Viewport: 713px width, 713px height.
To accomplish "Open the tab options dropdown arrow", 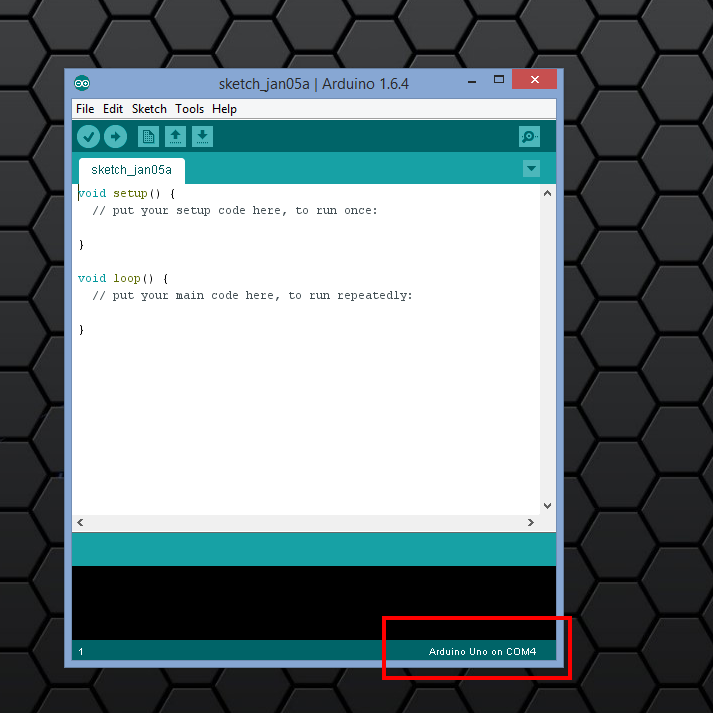I will (x=531, y=169).
